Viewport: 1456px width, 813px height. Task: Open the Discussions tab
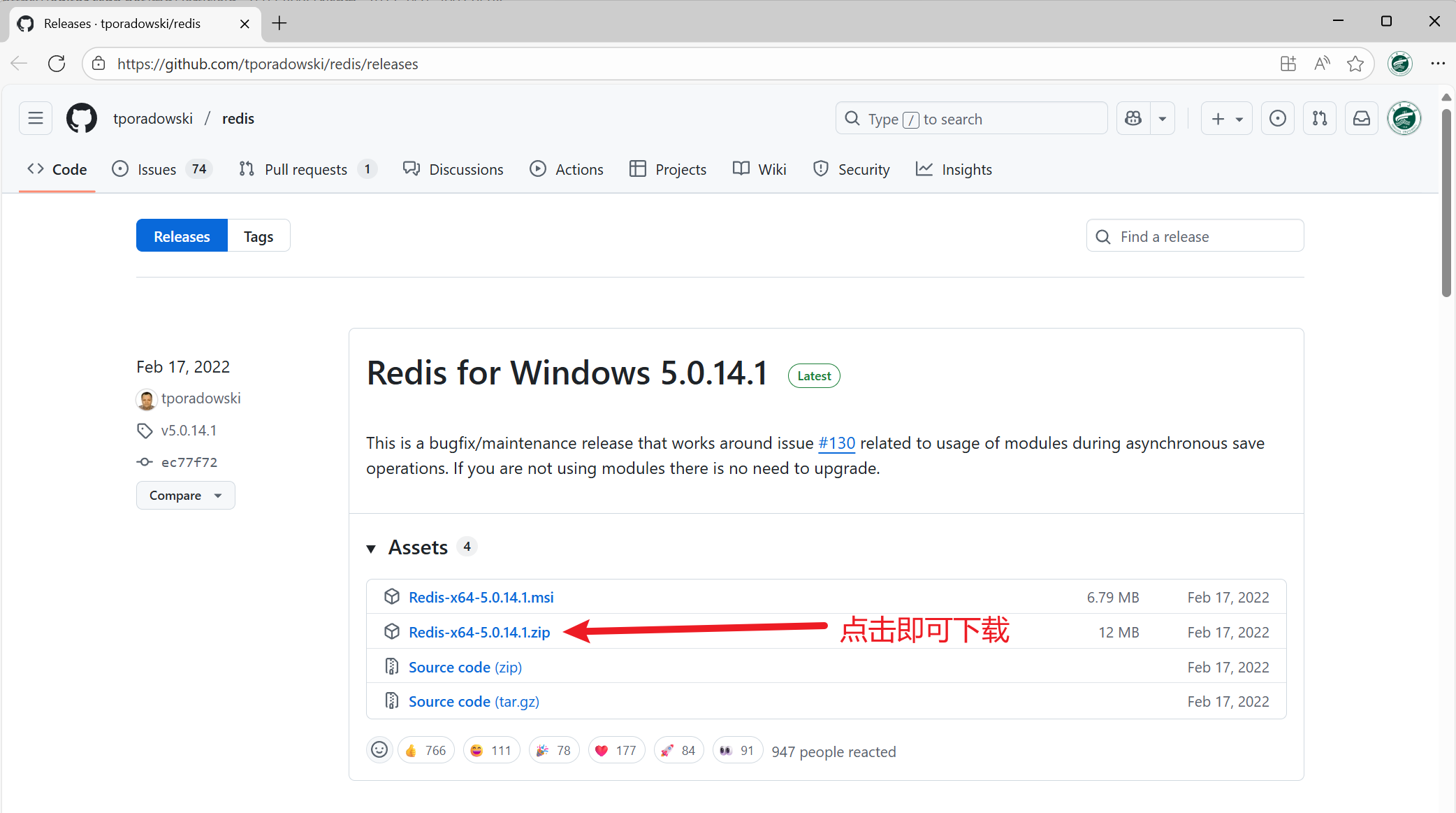click(453, 169)
